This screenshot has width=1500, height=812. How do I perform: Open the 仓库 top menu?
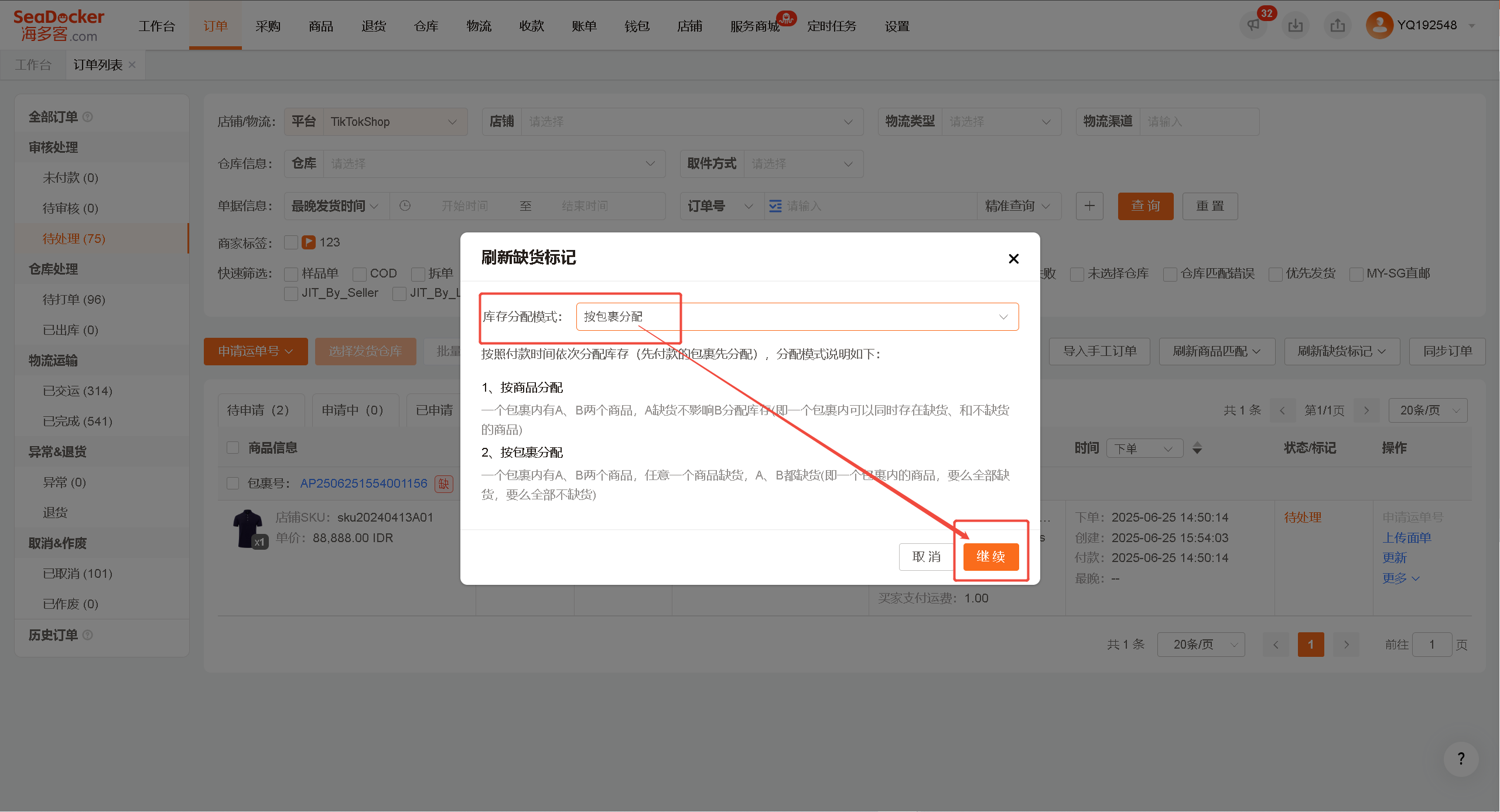426,26
